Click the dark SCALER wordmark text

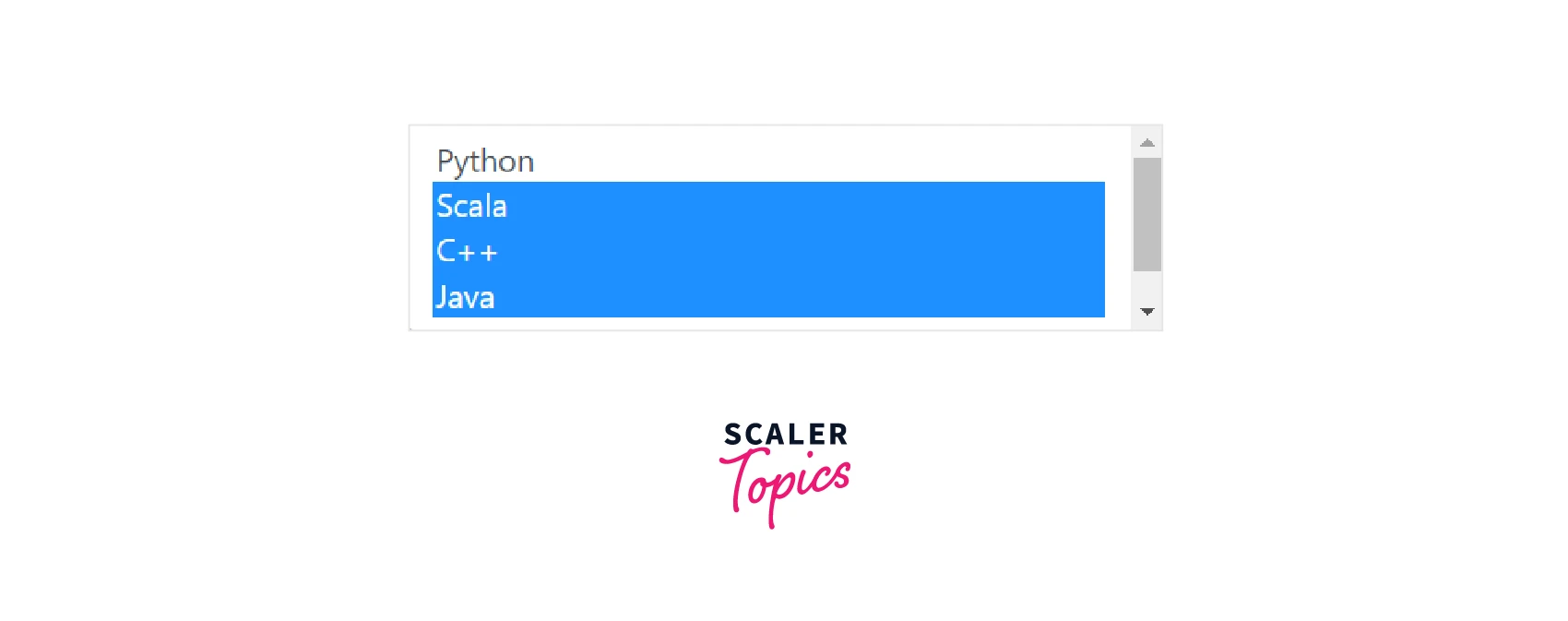point(785,434)
